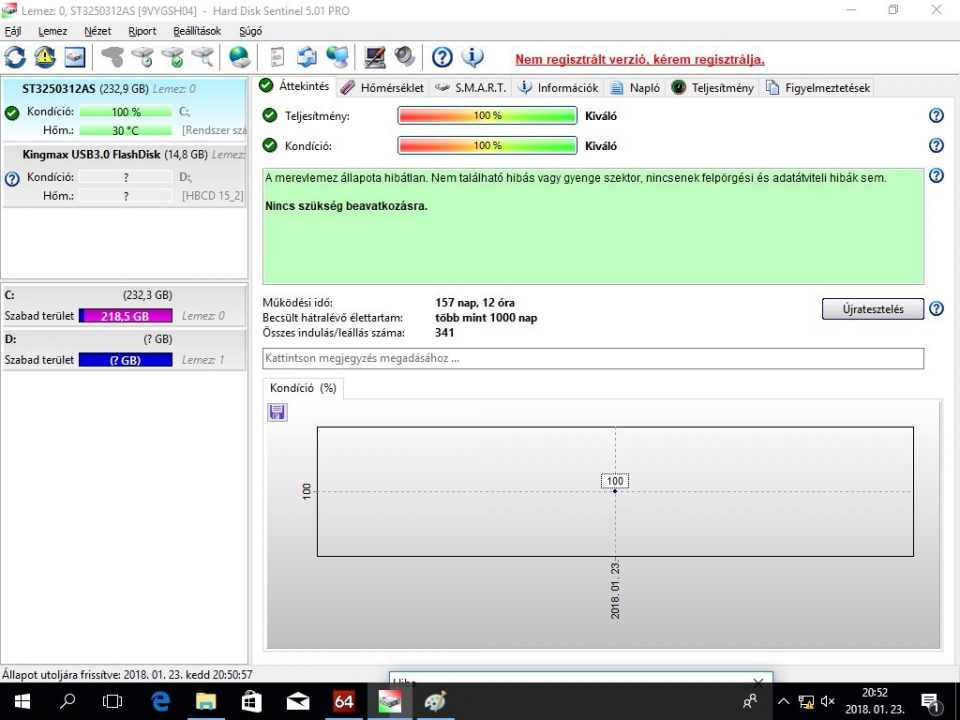
Task: Select the Kingmax USB3.0 FlashDisk entry
Action: click(124, 176)
